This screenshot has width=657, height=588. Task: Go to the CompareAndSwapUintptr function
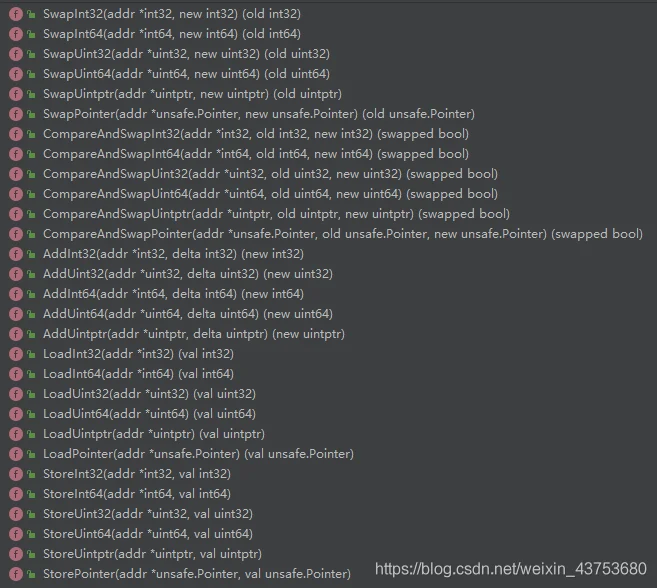(277, 214)
